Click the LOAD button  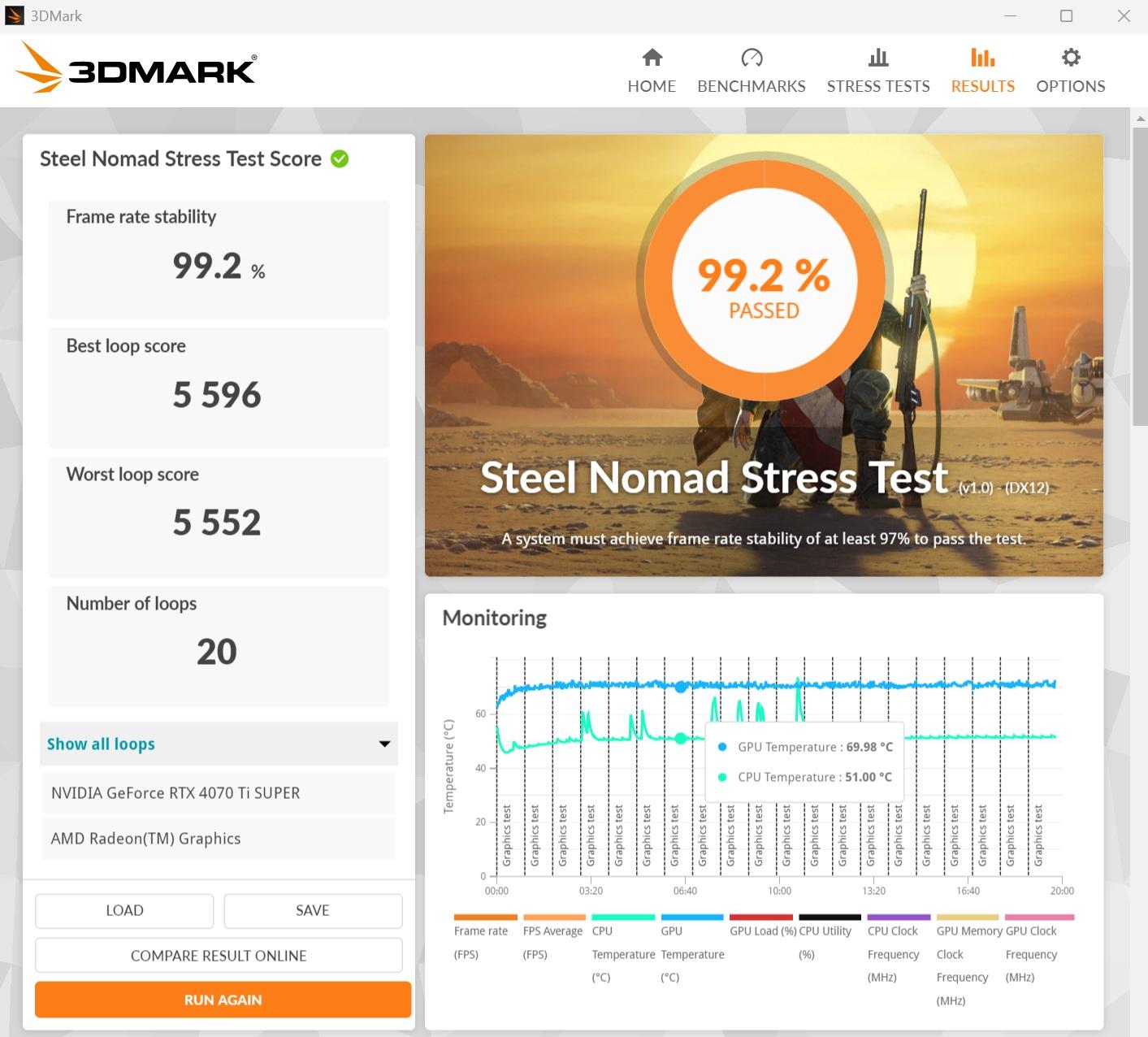click(x=124, y=911)
